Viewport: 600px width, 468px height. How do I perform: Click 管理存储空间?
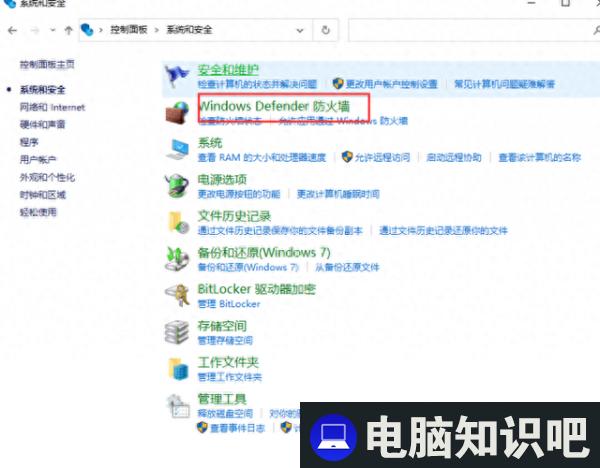225,340
